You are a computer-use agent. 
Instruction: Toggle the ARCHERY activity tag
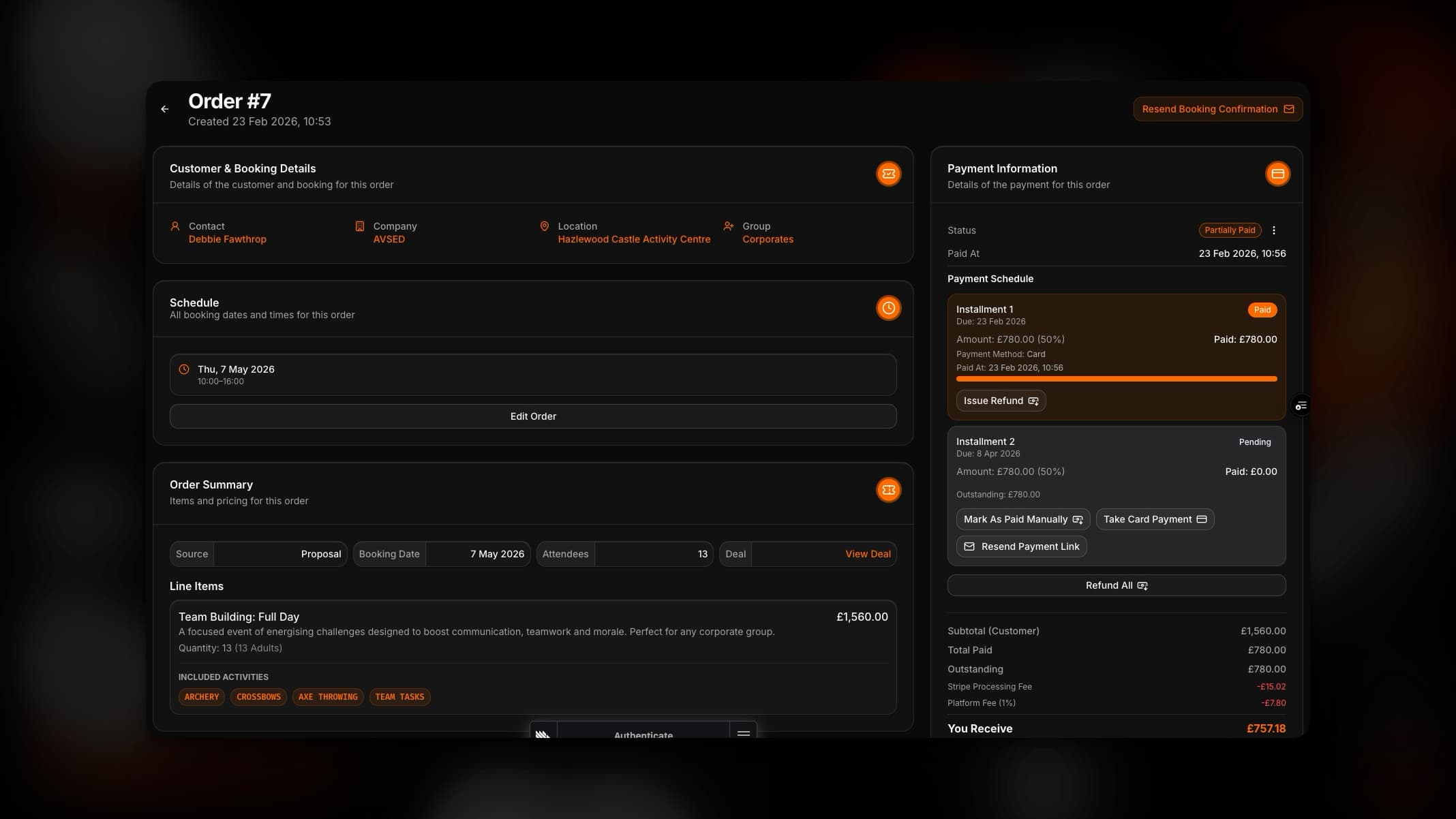[x=201, y=696]
